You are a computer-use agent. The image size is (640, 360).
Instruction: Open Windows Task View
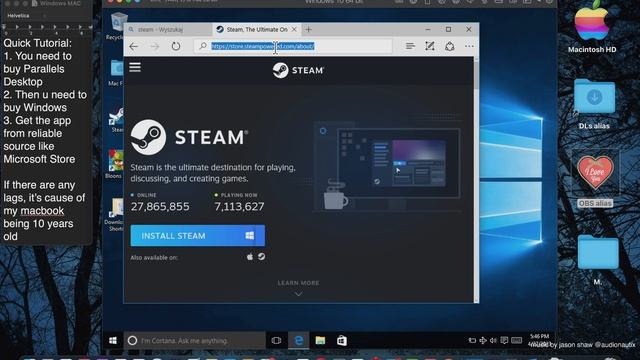(x=276, y=340)
